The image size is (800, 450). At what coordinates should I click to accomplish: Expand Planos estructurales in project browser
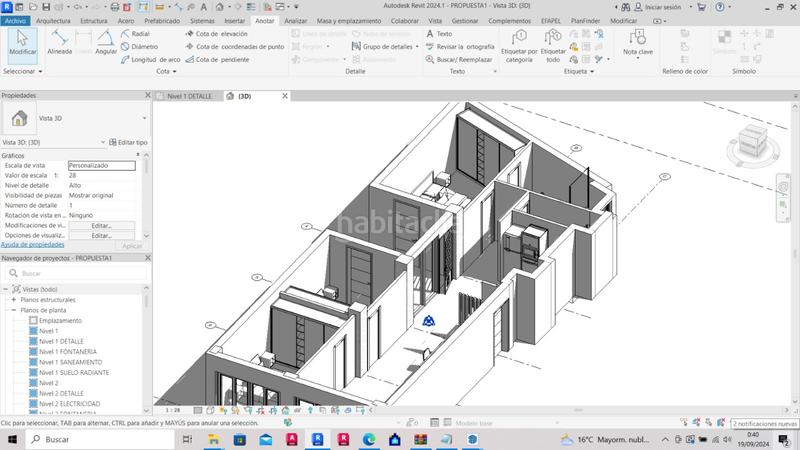coord(13,299)
